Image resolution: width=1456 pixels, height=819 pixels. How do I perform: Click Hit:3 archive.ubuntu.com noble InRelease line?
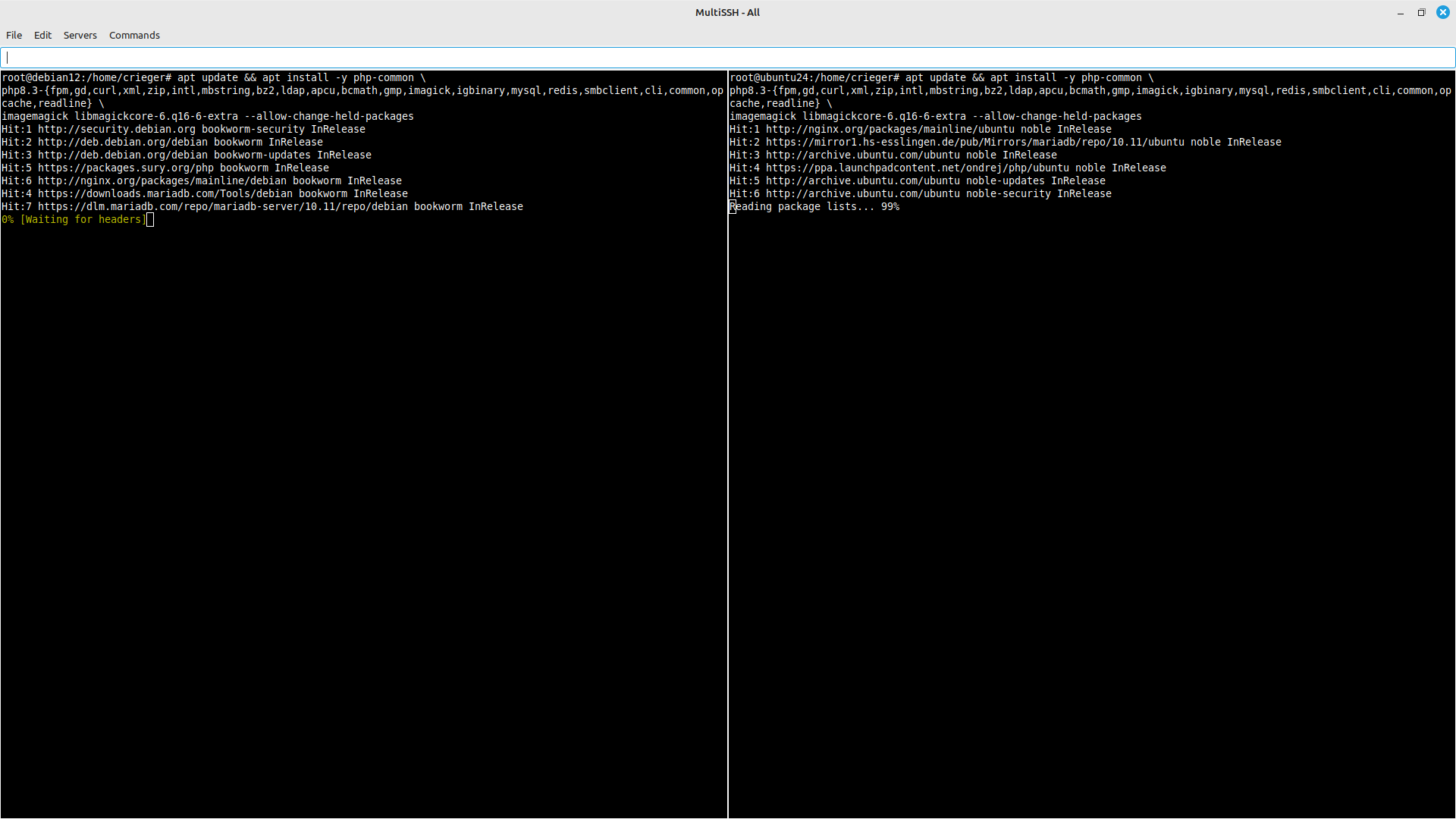tap(893, 155)
